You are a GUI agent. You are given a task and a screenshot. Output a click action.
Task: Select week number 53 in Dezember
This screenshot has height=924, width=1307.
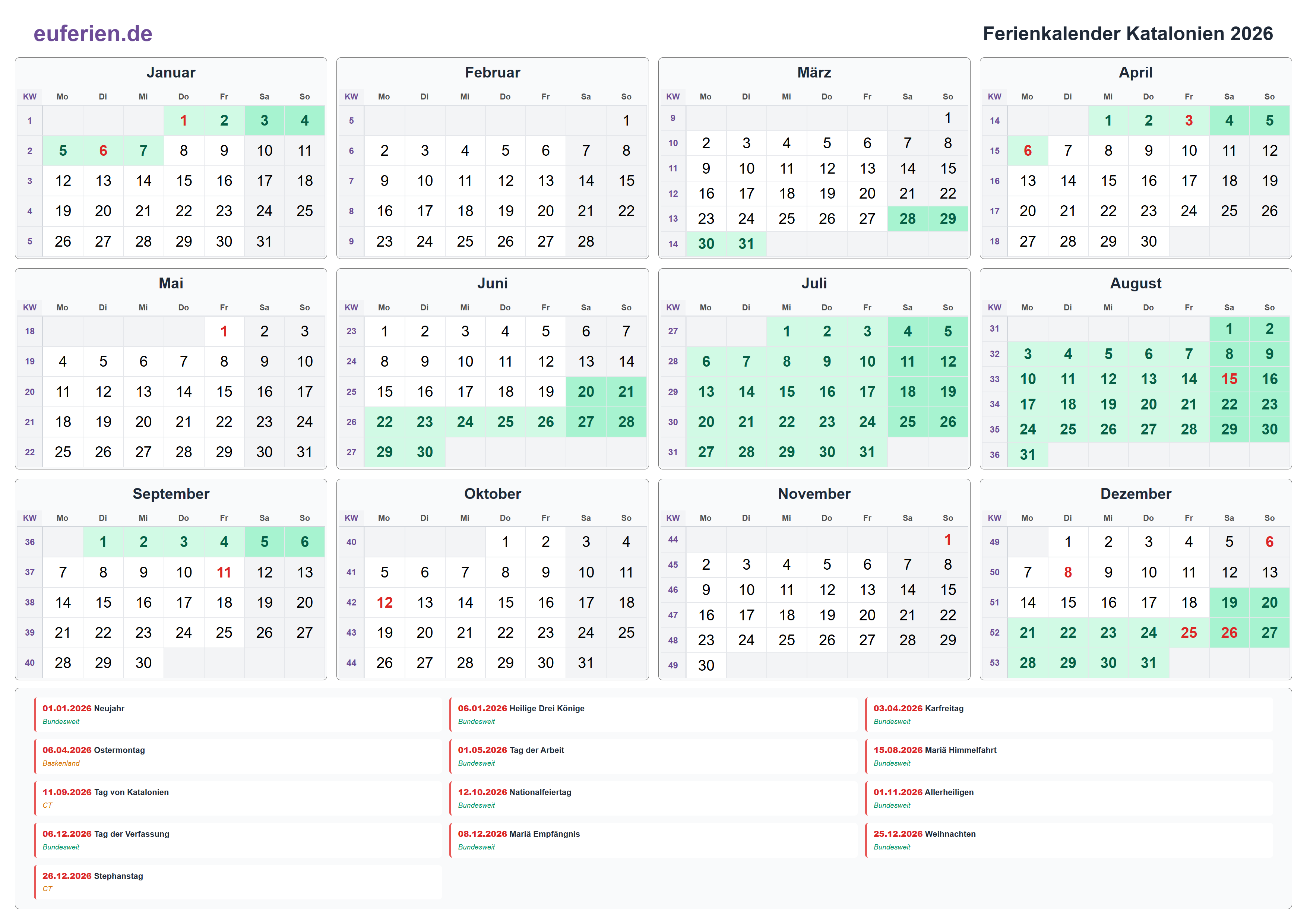point(994,663)
